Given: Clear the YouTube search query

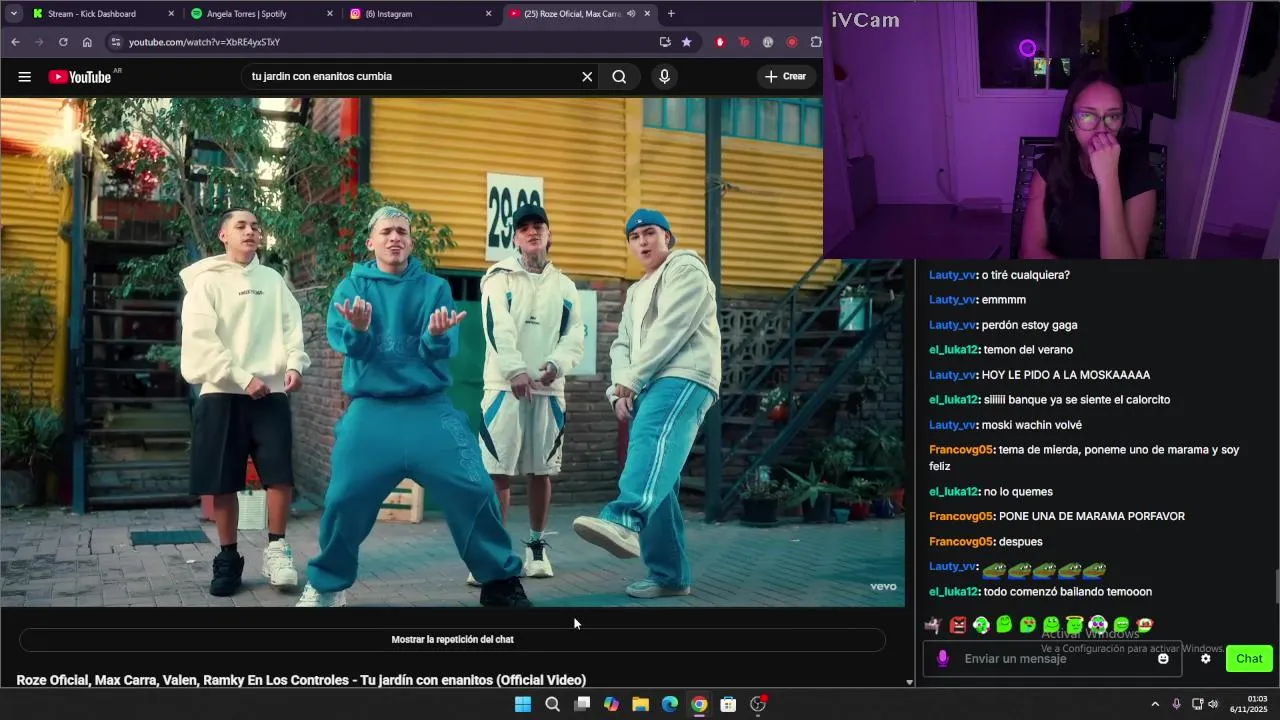Looking at the screenshot, I should click(x=587, y=77).
